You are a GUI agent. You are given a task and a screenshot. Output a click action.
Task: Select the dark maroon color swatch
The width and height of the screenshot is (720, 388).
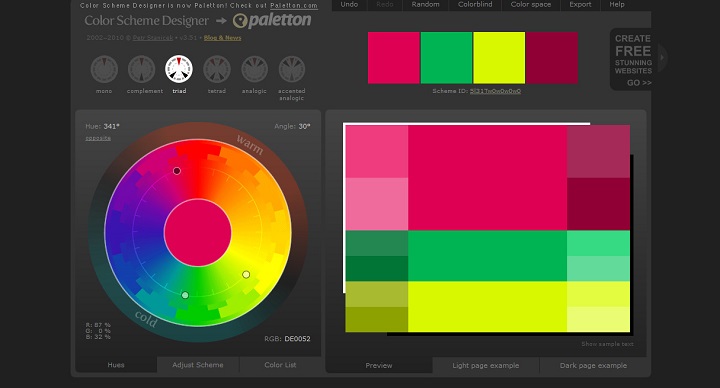click(x=552, y=58)
